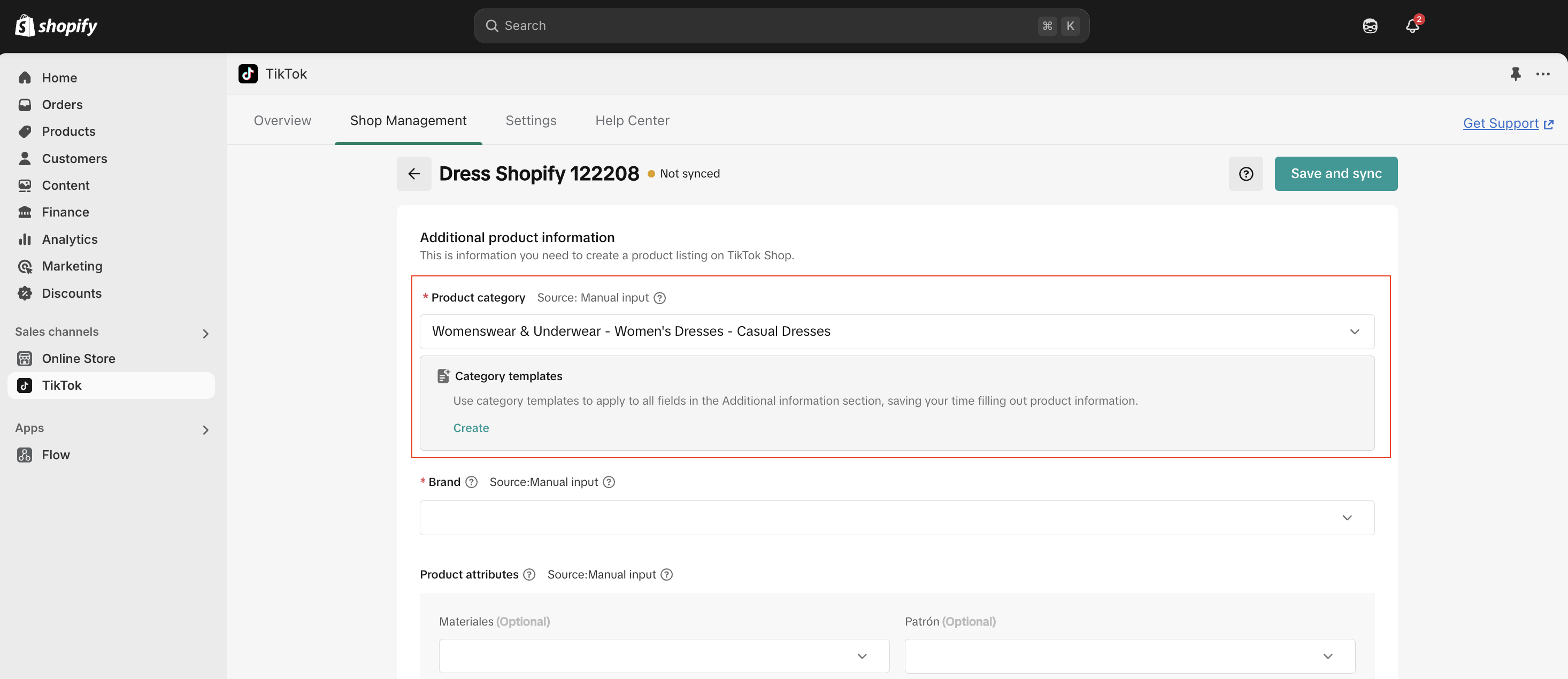Click "Additional product information" heading
Screen dimensions: 1568x679
(x=517, y=237)
